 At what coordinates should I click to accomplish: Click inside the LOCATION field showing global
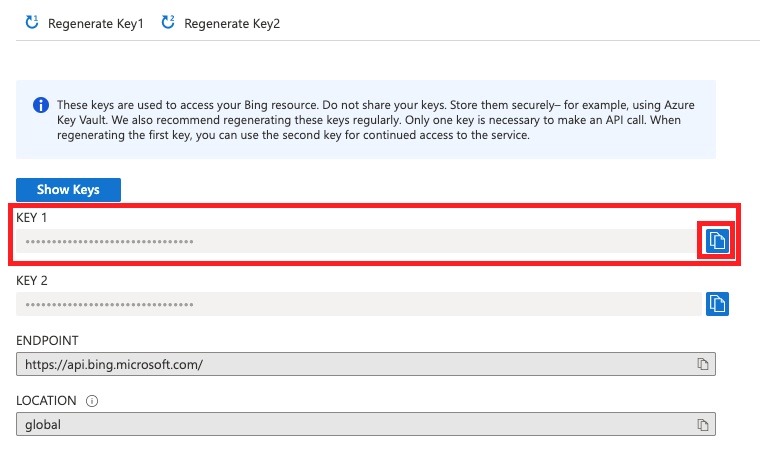click(366, 424)
